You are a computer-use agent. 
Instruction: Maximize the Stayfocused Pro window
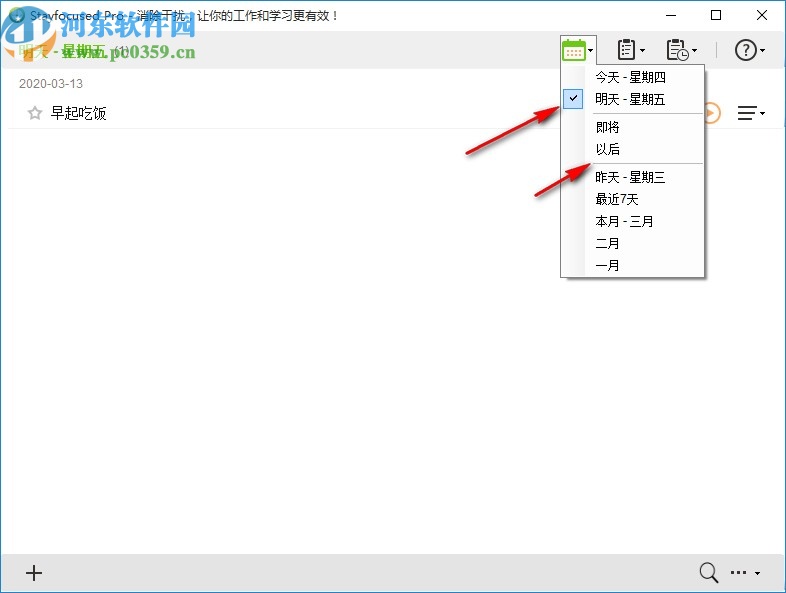pos(716,16)
